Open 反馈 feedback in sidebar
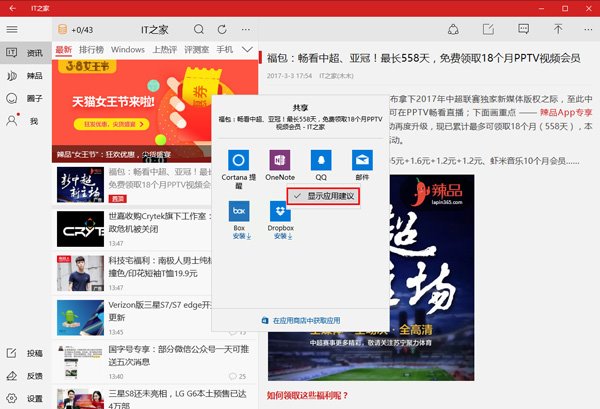600x409 pixels. tap(26, 376)
